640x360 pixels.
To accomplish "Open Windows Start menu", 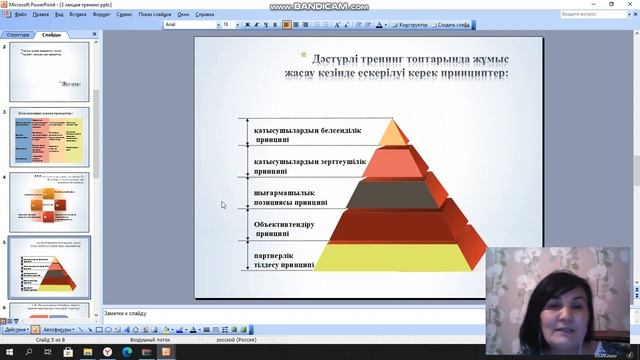I will [9, 352].
